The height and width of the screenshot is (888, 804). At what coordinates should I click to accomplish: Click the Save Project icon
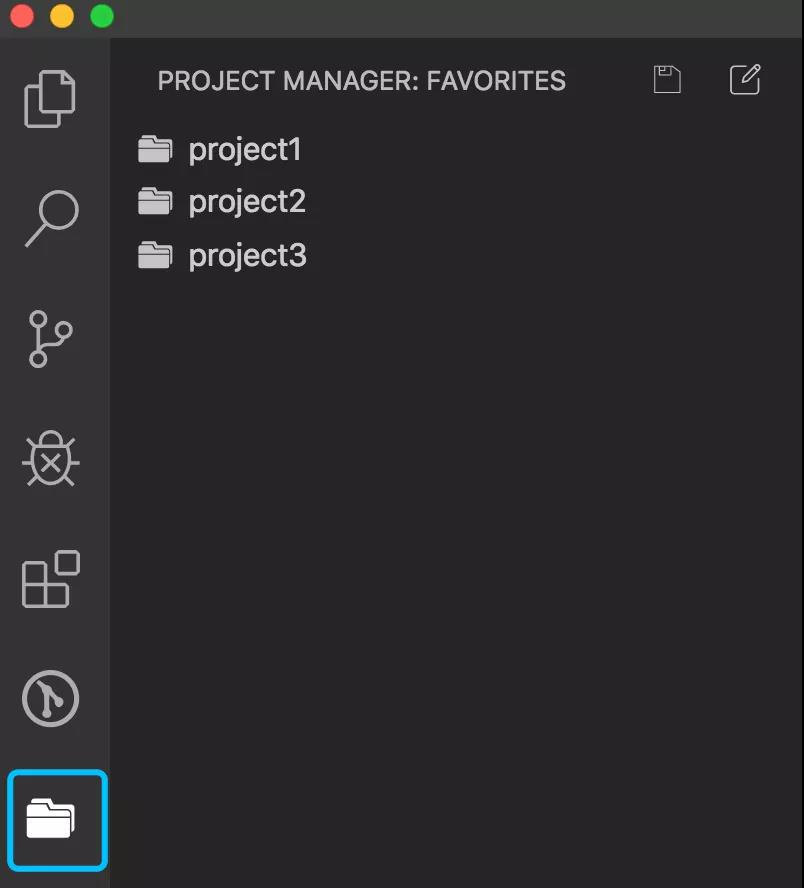click(667, 79)
